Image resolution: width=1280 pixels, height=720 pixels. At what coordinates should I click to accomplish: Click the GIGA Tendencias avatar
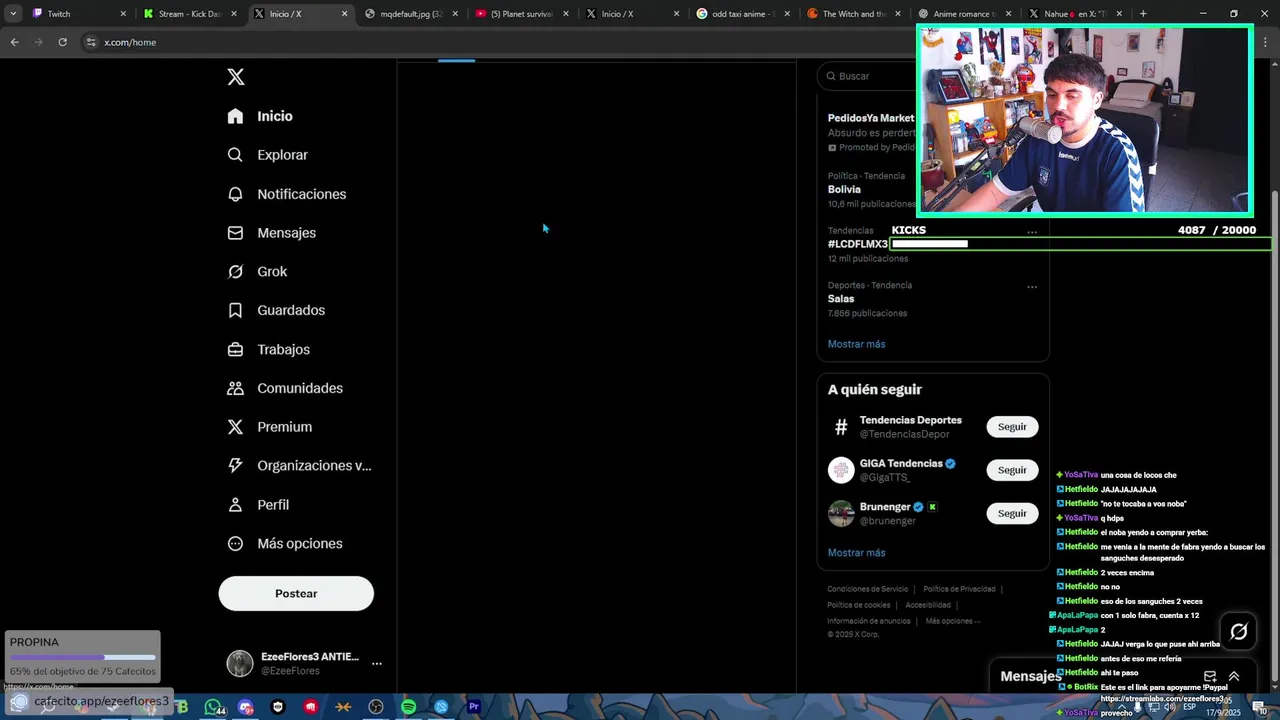[841, 470]
